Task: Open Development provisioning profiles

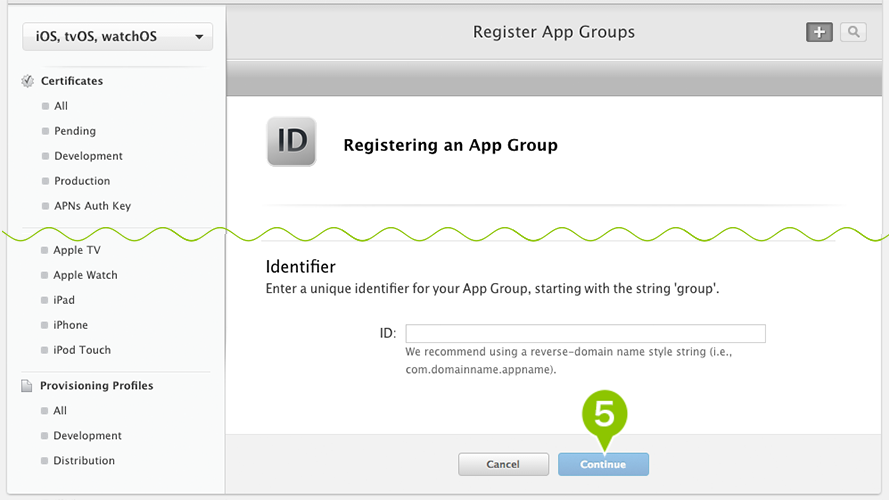Action: [x=87, y=435]
